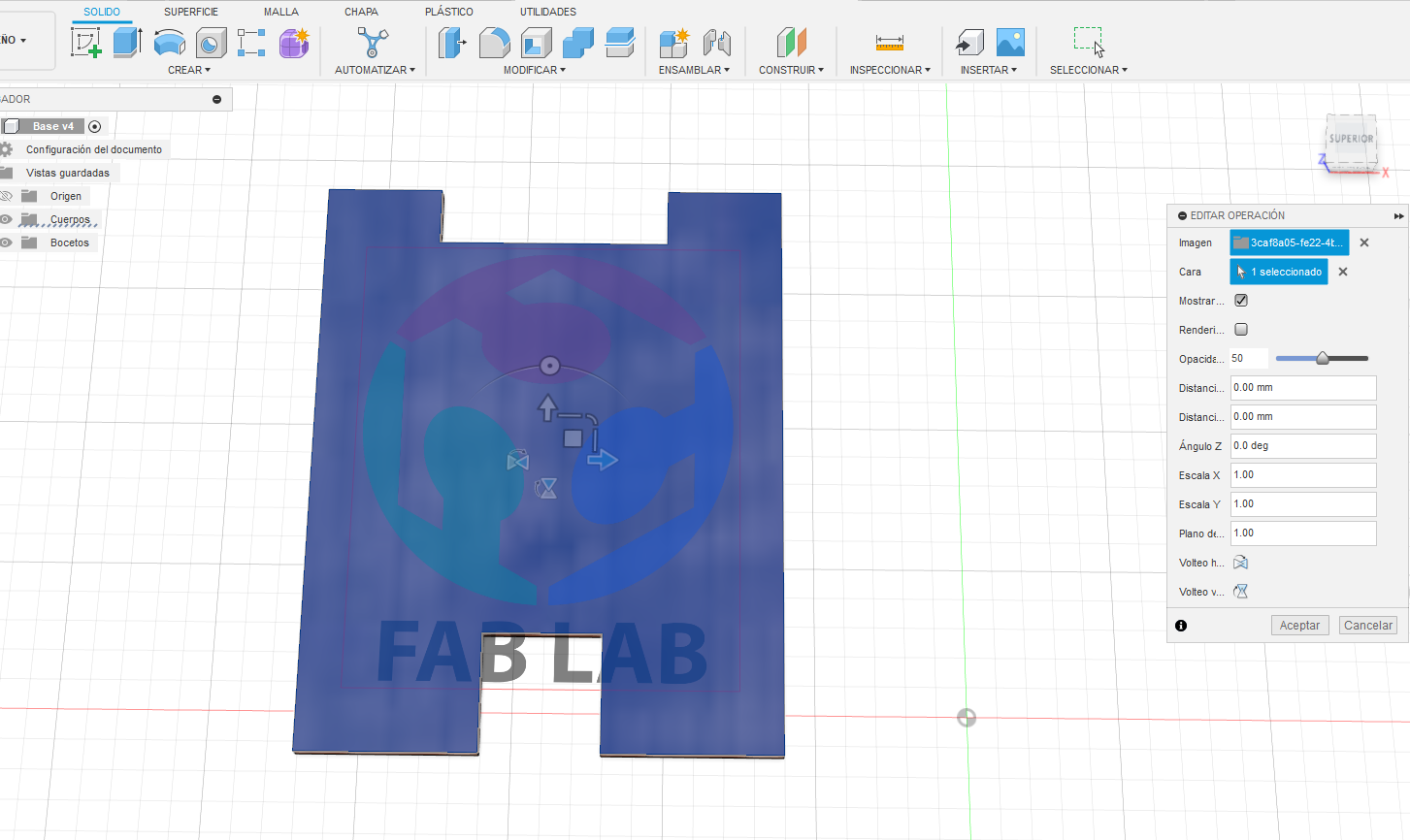The height and width of the screenshot is (840, 1410).
Task: Click the Cara '1 seleccionado' button
Action: [x=1279, y=272]
